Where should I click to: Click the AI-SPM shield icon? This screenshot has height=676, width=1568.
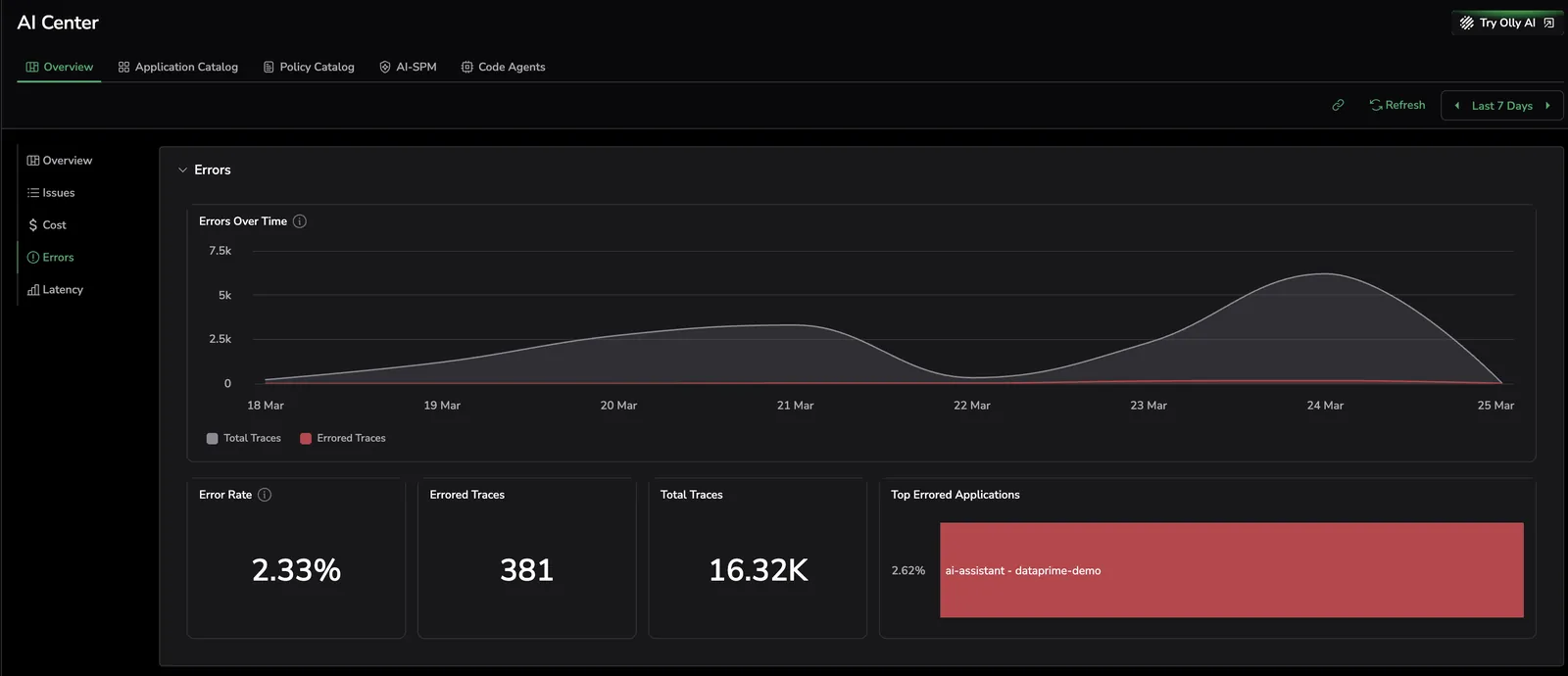pos(385,67)
